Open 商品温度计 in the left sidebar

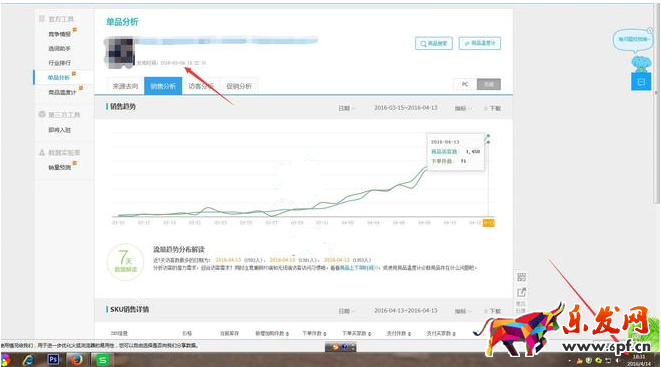pos(62,92)
